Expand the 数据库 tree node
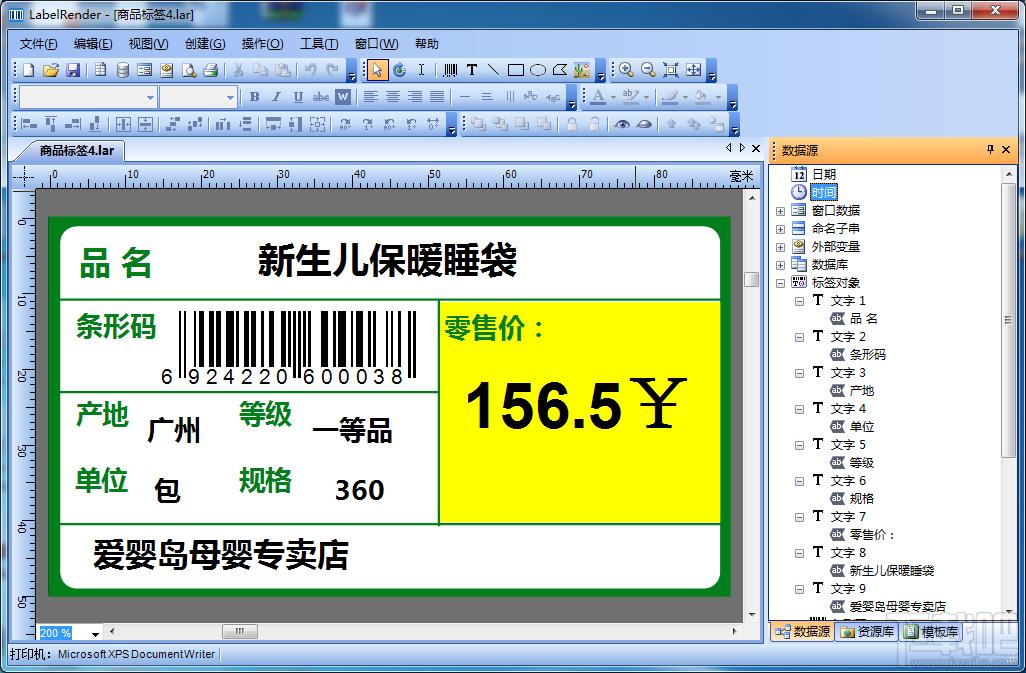Screen dimensions: 1026x673 pos(780,265)
